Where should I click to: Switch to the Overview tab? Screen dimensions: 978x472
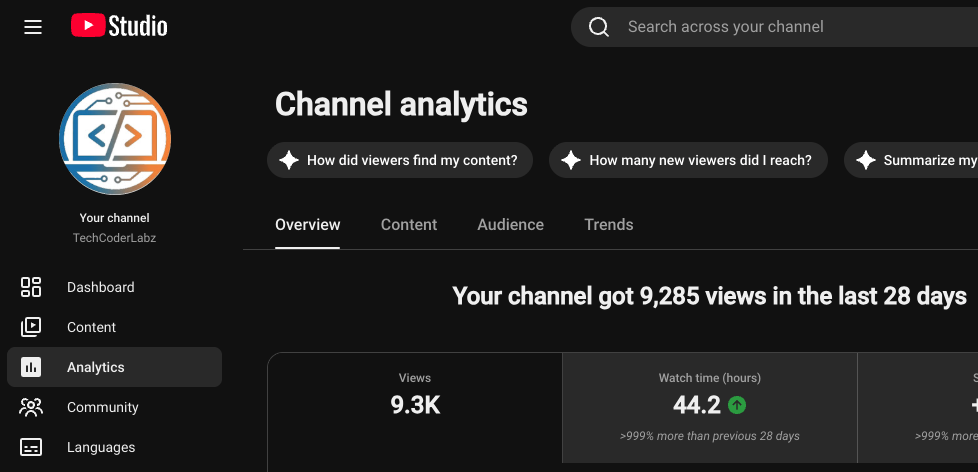coord(307,224)
